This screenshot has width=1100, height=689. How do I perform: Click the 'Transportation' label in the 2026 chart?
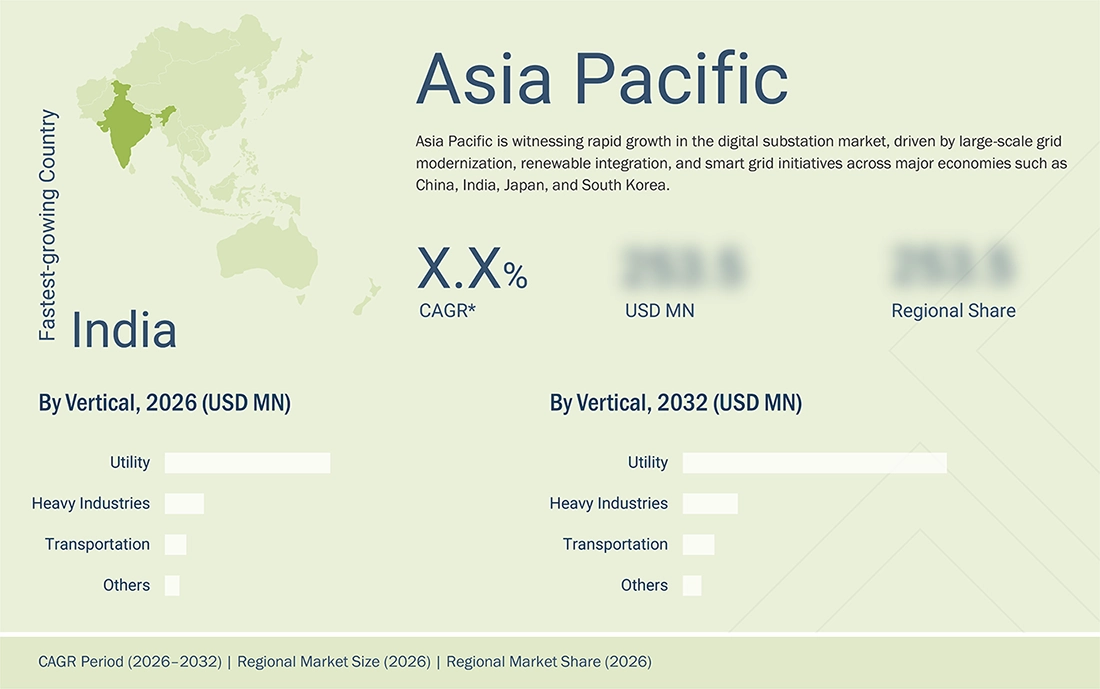(x=98, y=544)
